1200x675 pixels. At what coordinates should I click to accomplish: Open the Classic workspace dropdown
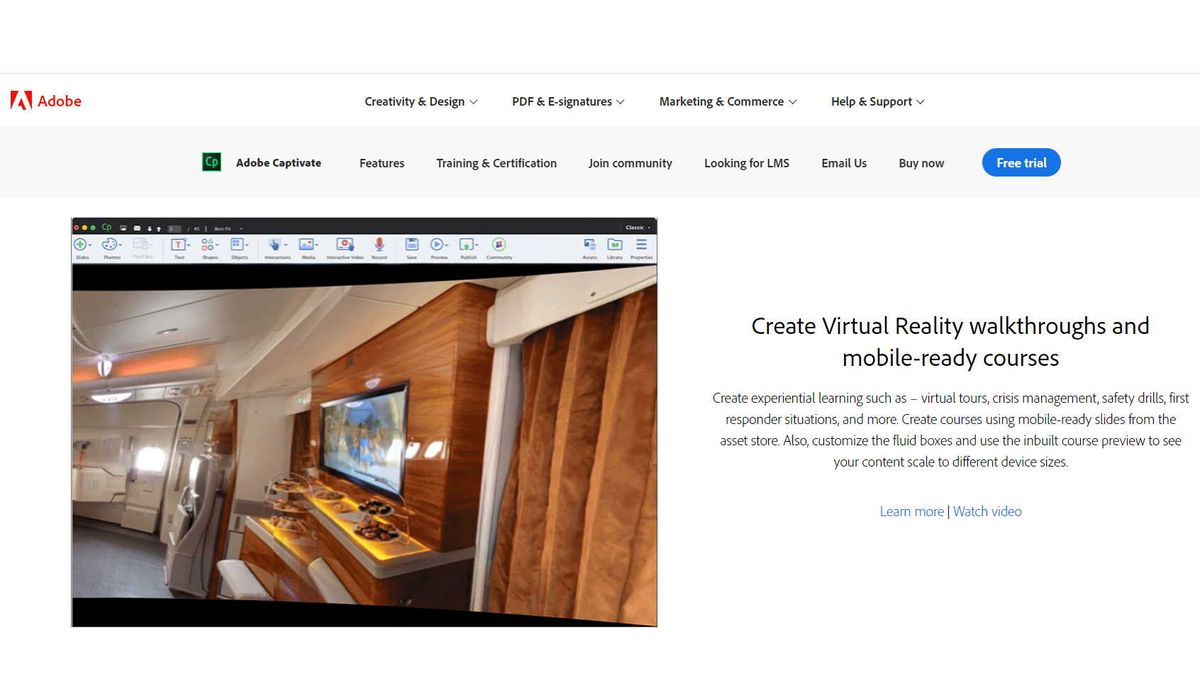(x=634, y=226)
